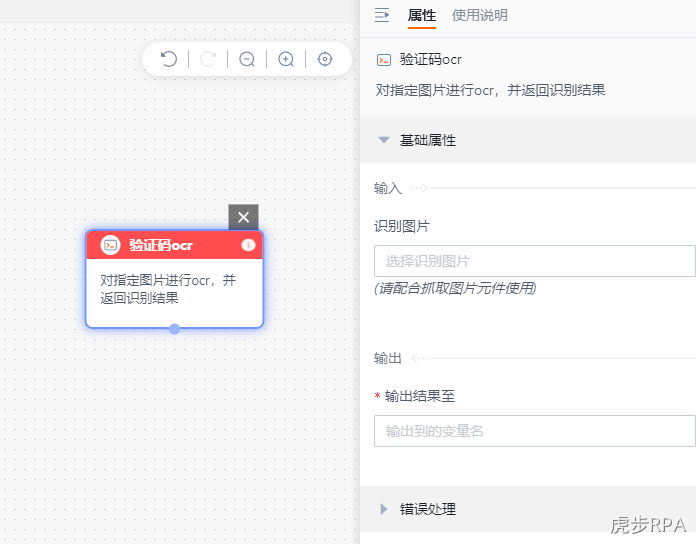Click the undo arrow in canvas toolbar

pos(169,59)
